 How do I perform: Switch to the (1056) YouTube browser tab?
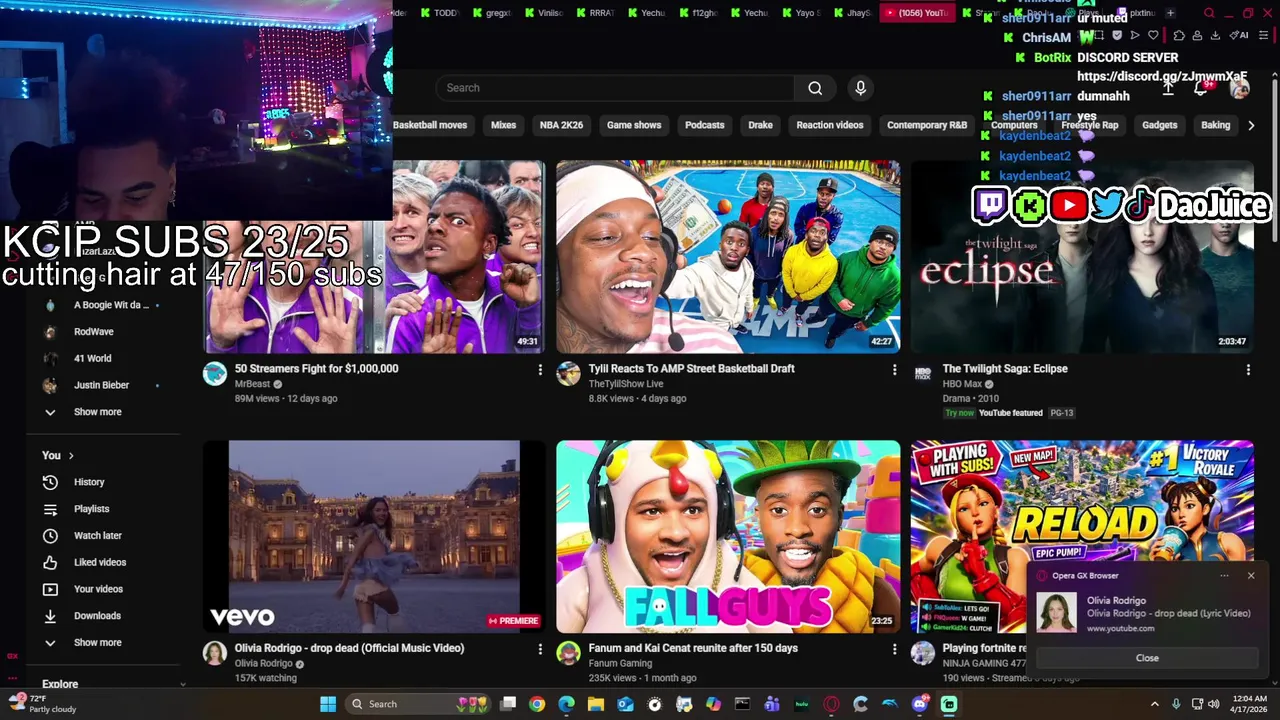pyautogui.click(x=915, y=13)
